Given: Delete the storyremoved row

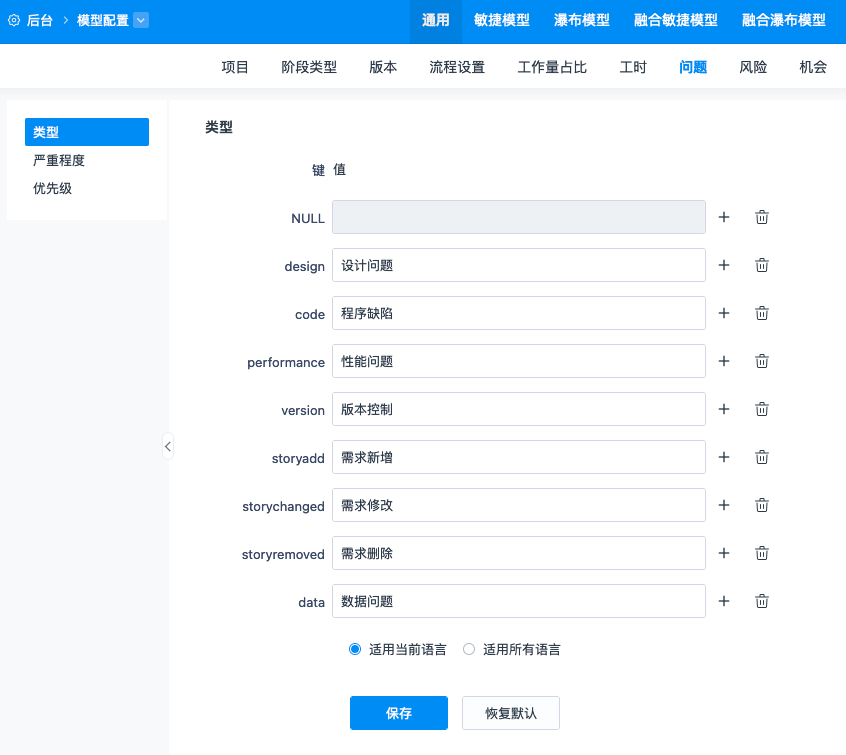Looking at the screenshot, I should [x=761, y=553].
